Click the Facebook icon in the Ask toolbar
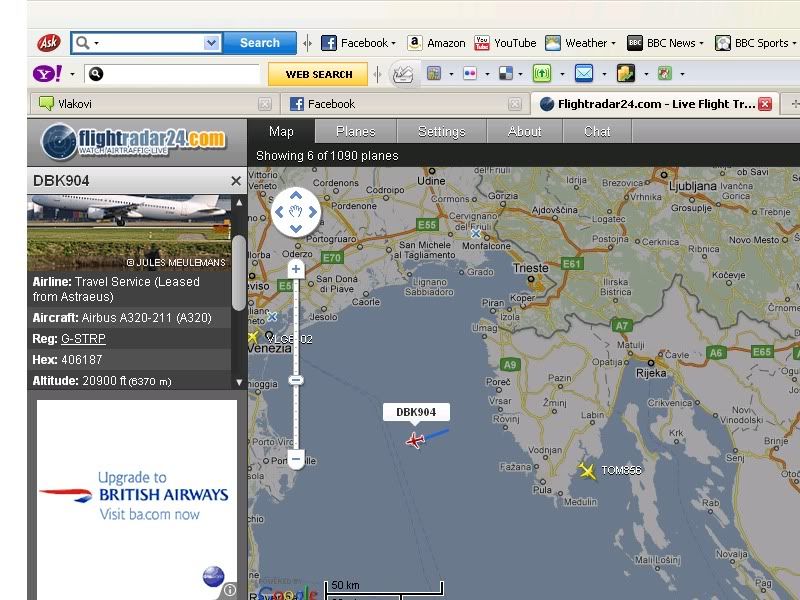 tap(329, 43)
